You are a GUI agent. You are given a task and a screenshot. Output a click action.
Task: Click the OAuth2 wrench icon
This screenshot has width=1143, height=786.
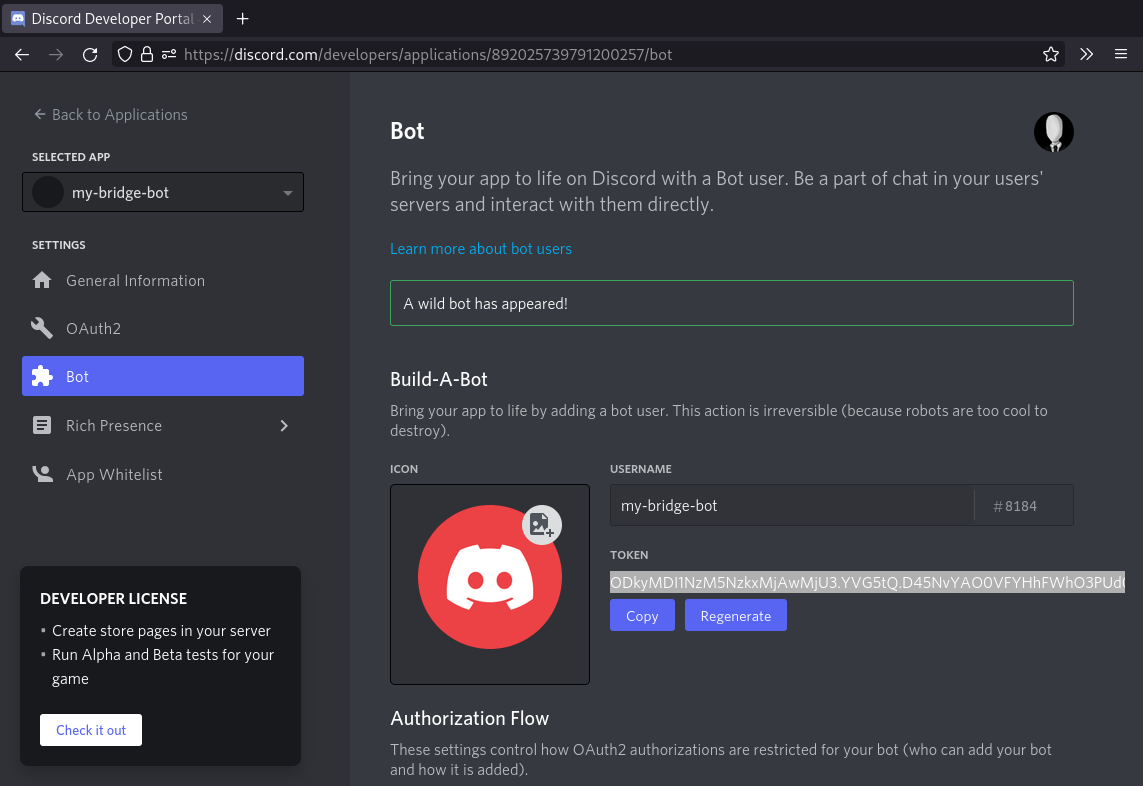point(42,328)
